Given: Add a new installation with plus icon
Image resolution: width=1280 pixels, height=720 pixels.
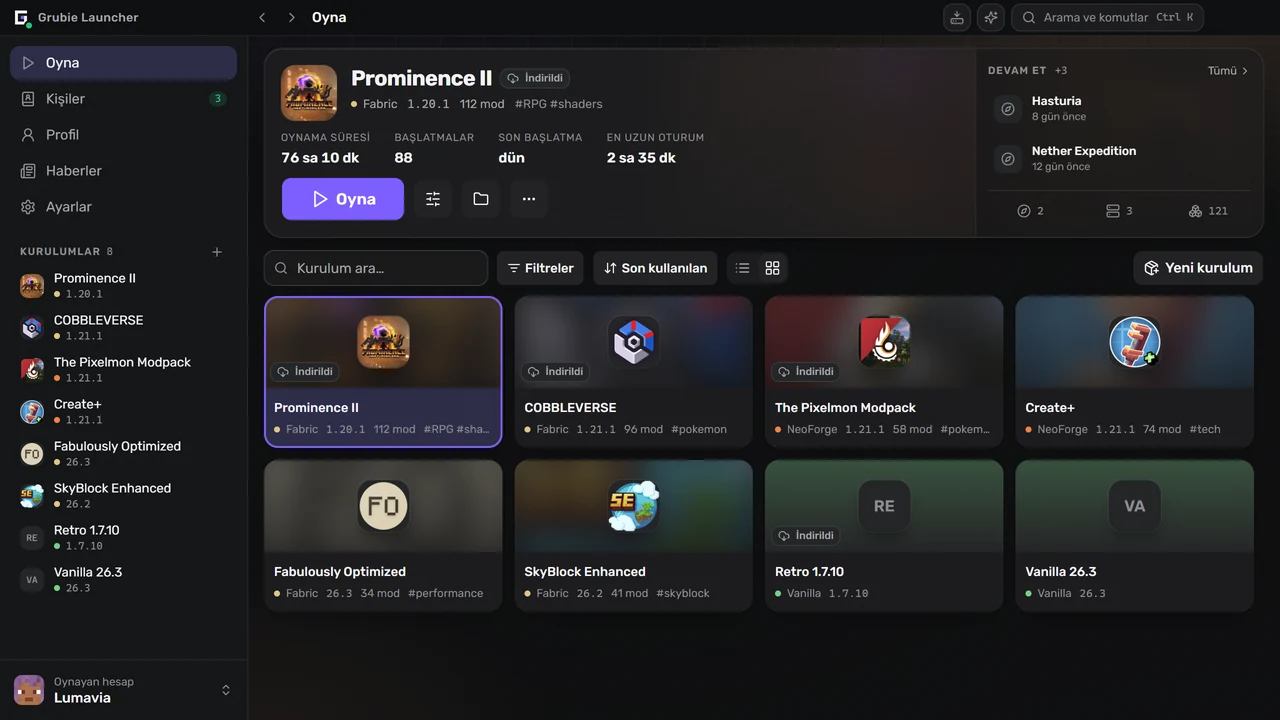Looking at the screenshot, I should click(217, 252).
